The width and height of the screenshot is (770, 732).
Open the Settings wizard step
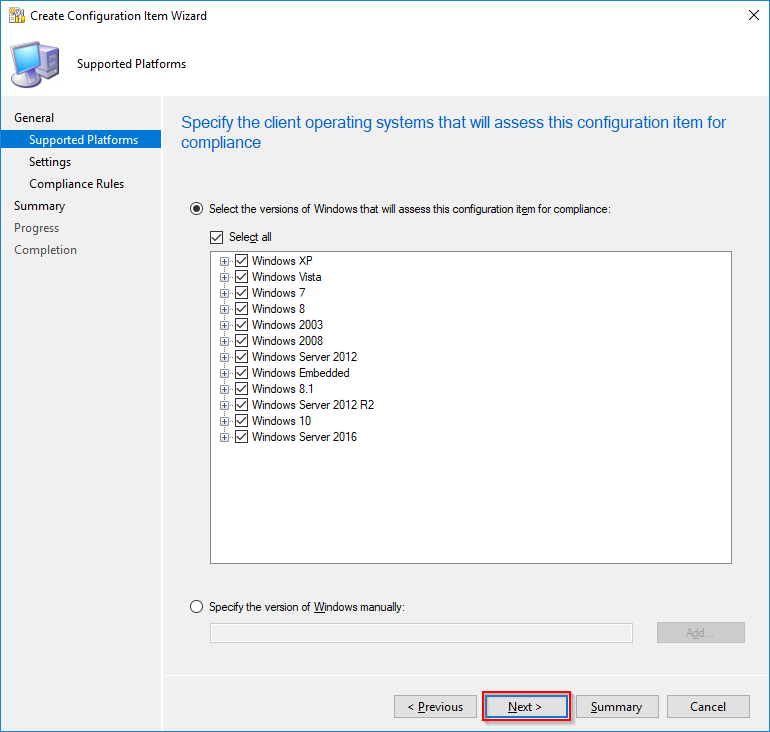pos(50,162)
